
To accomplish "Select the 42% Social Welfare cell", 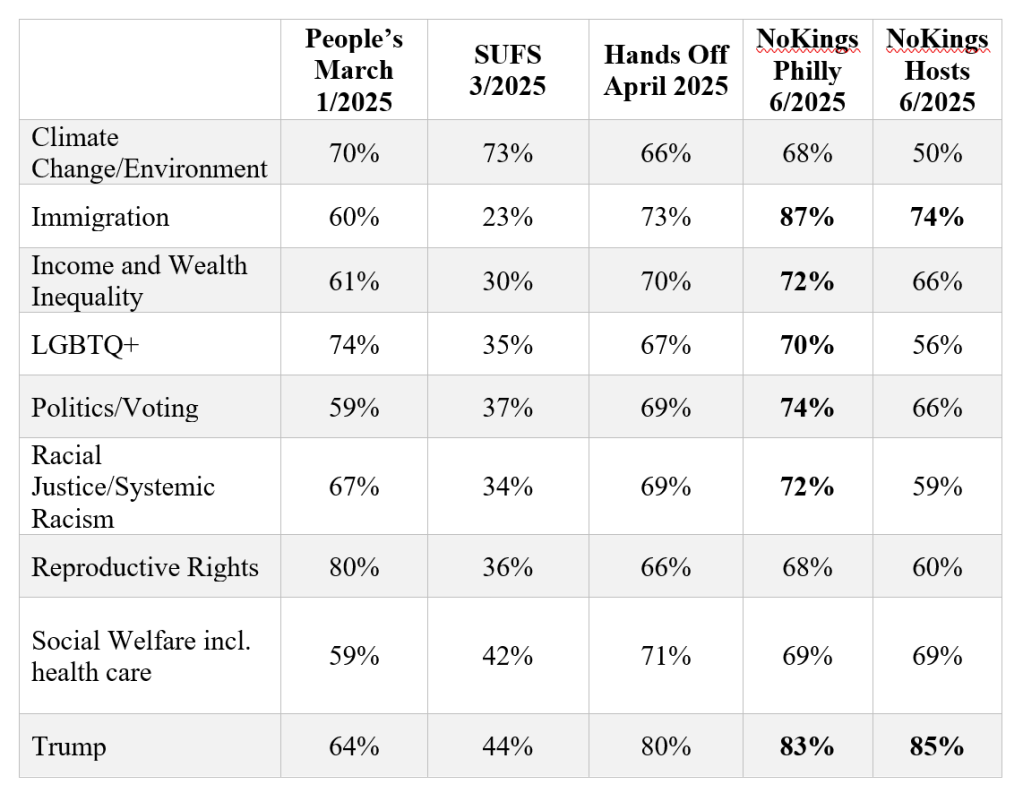I will pos(508,656).
